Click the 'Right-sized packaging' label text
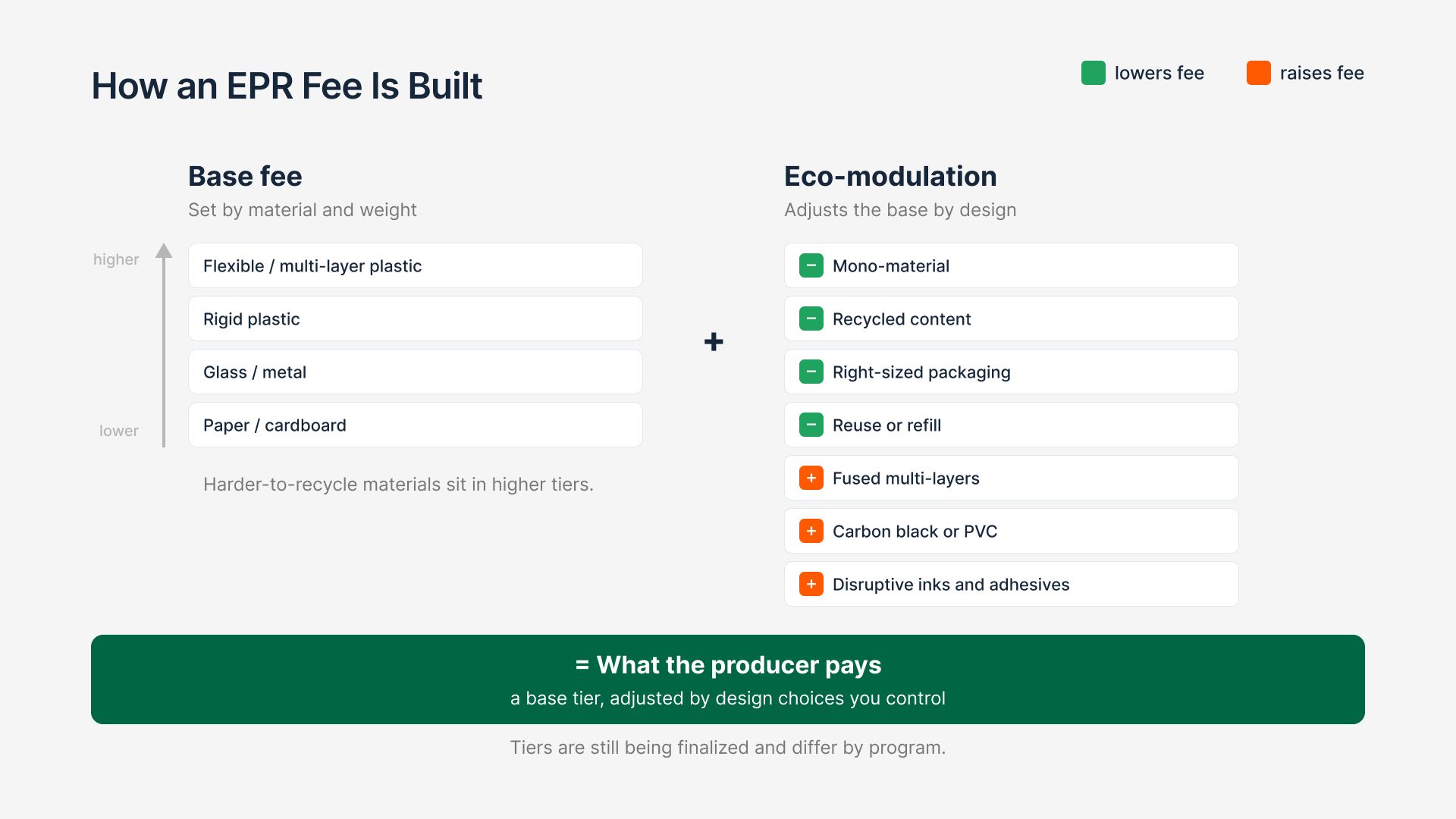1456x819 pixels. (x=921, y=372)
